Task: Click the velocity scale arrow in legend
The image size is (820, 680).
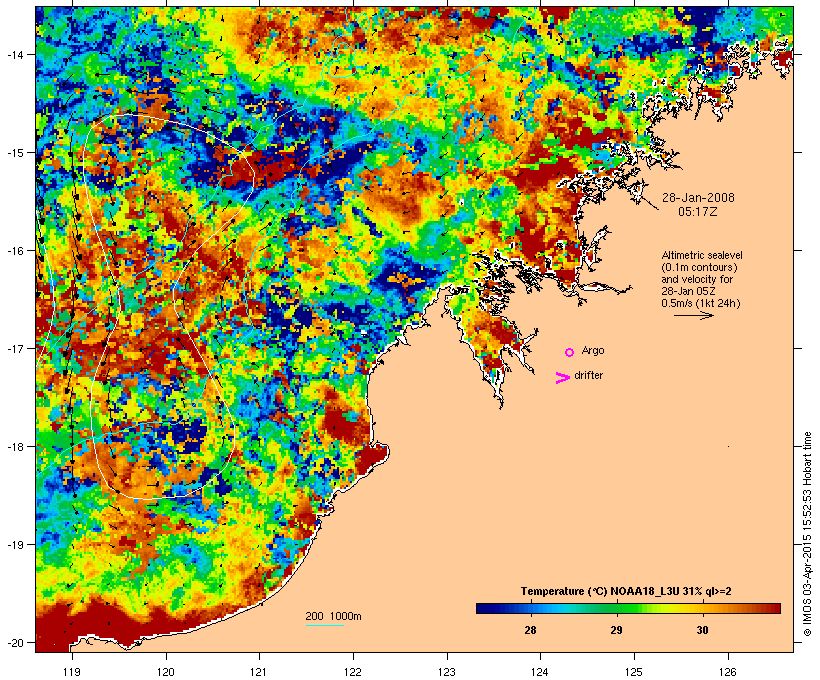Action: pos(693,315)
